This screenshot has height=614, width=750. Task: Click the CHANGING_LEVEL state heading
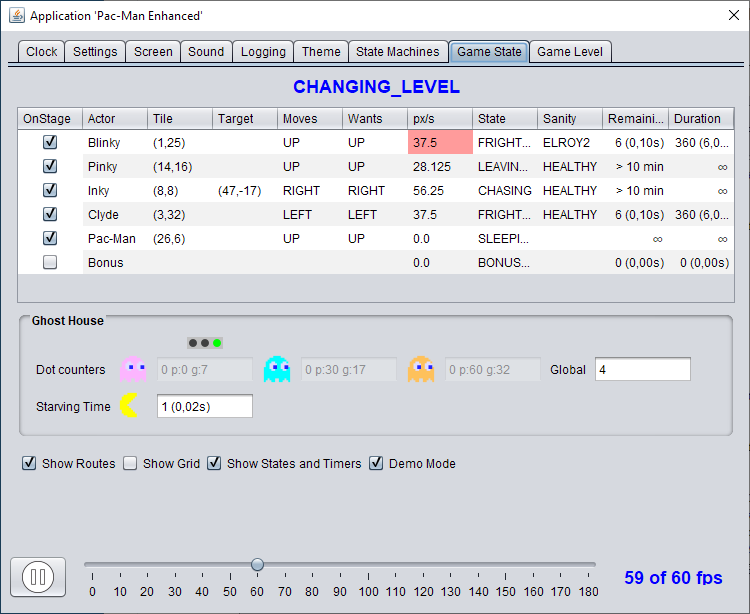[376, 87]
